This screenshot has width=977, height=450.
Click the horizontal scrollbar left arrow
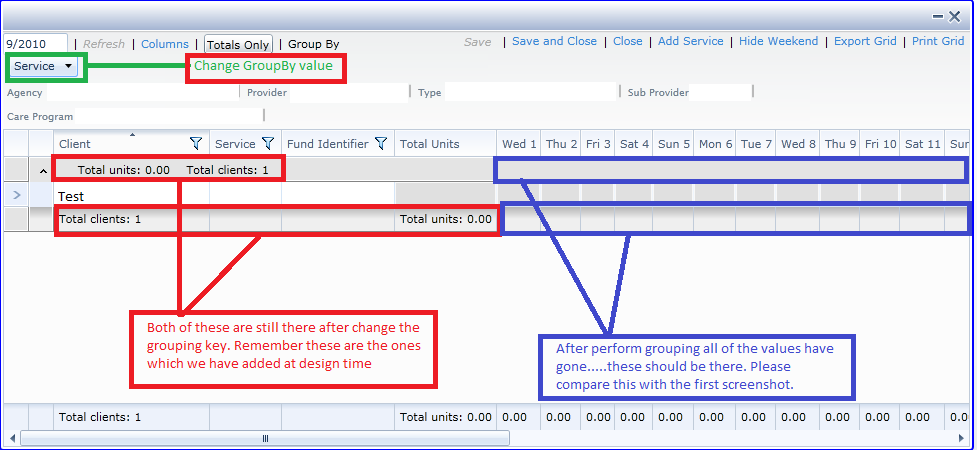(11, 439)
